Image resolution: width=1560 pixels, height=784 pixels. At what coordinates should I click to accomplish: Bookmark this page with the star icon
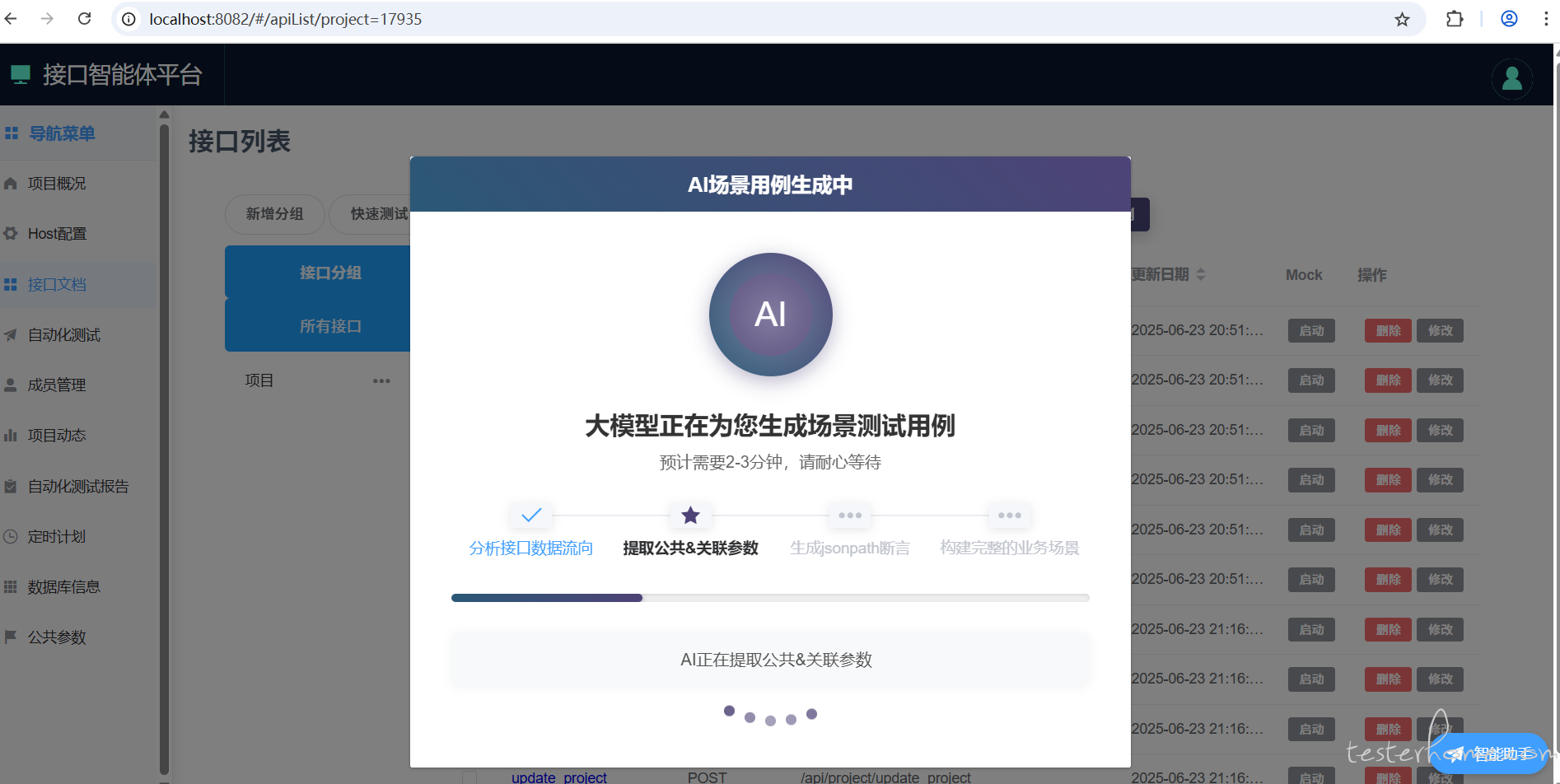1402,19
